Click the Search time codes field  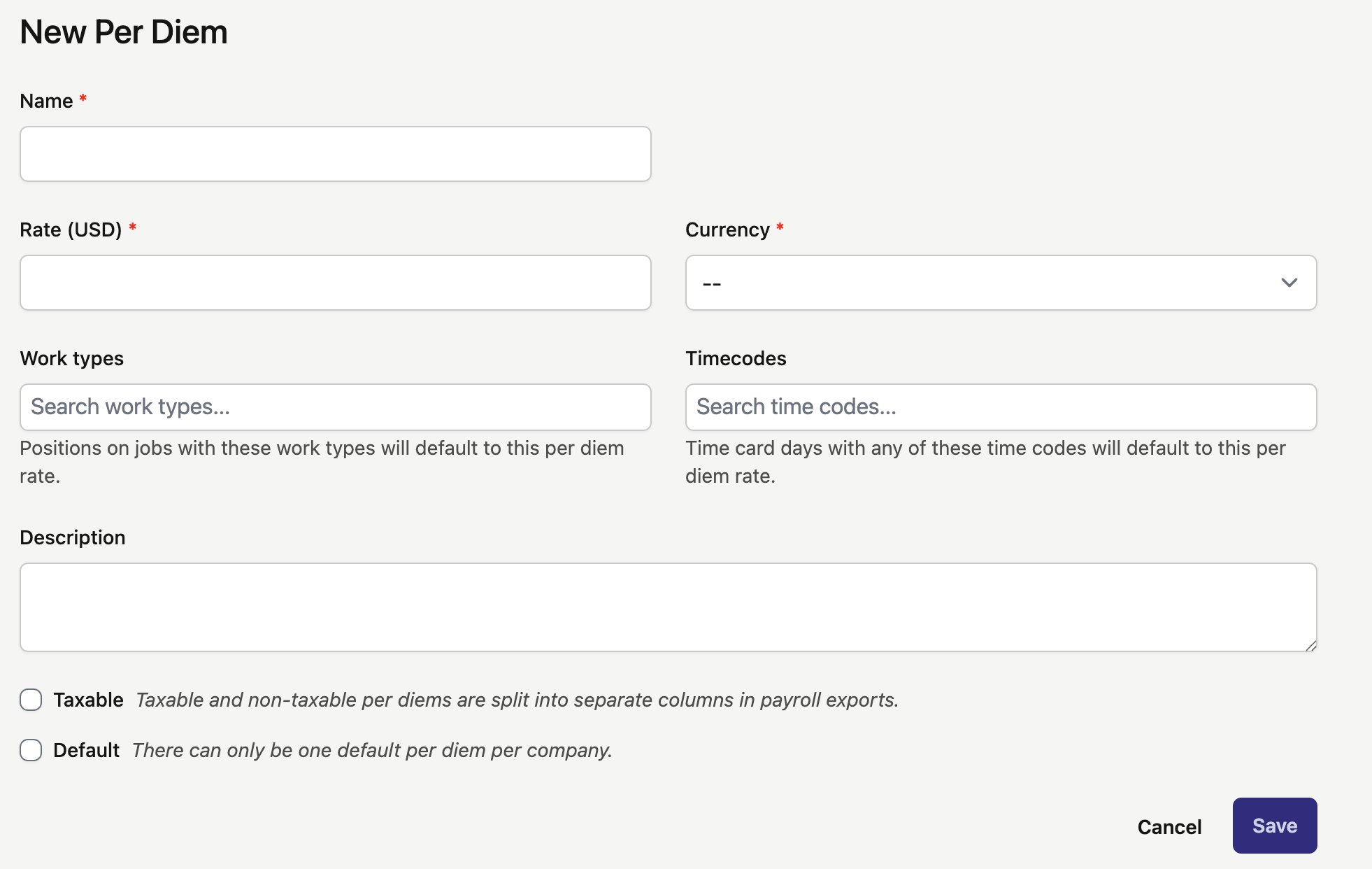click(x=1001, y=407)
